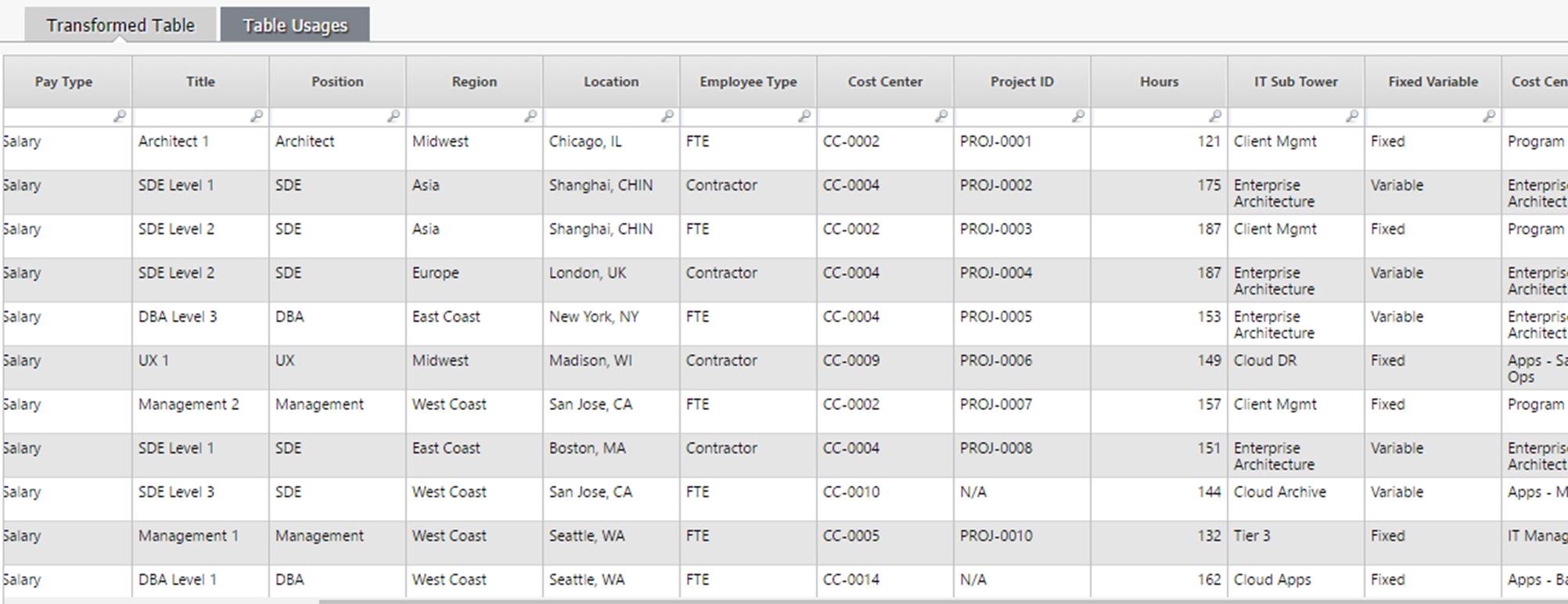Image resolution: width=1568 pixels, height=604 pixels.
Task: Sort by the Hours column header
Action: 1159,81
